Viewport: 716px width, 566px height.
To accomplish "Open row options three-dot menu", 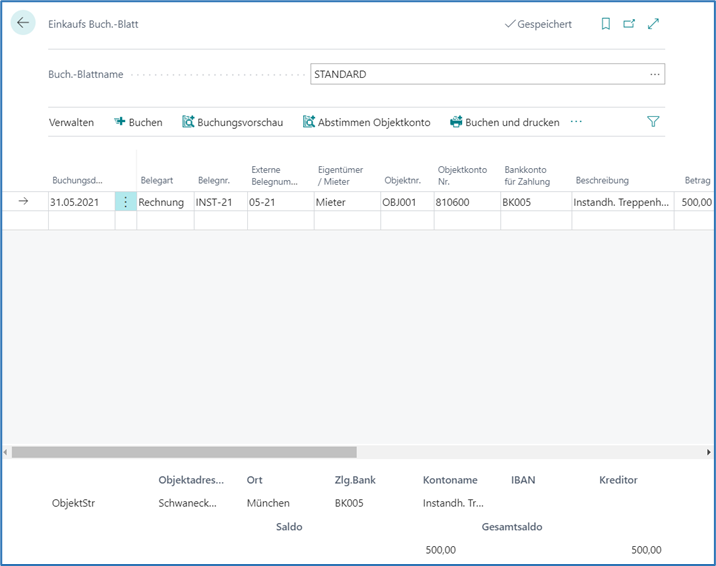I will point(125,202).
